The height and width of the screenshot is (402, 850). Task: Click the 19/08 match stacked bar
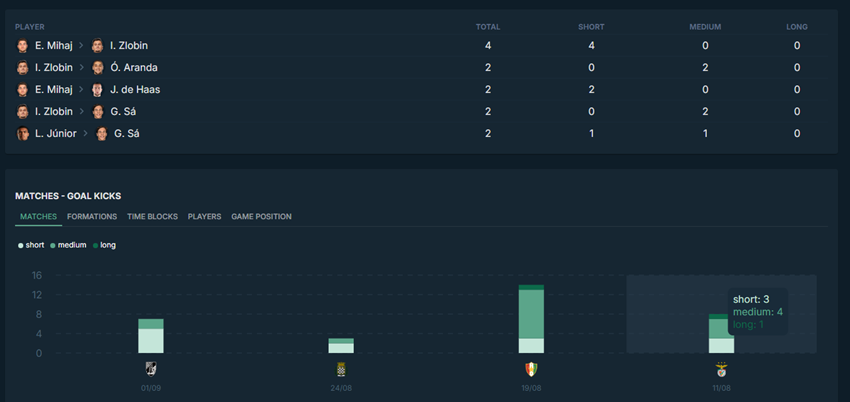[x=531, y=319]
